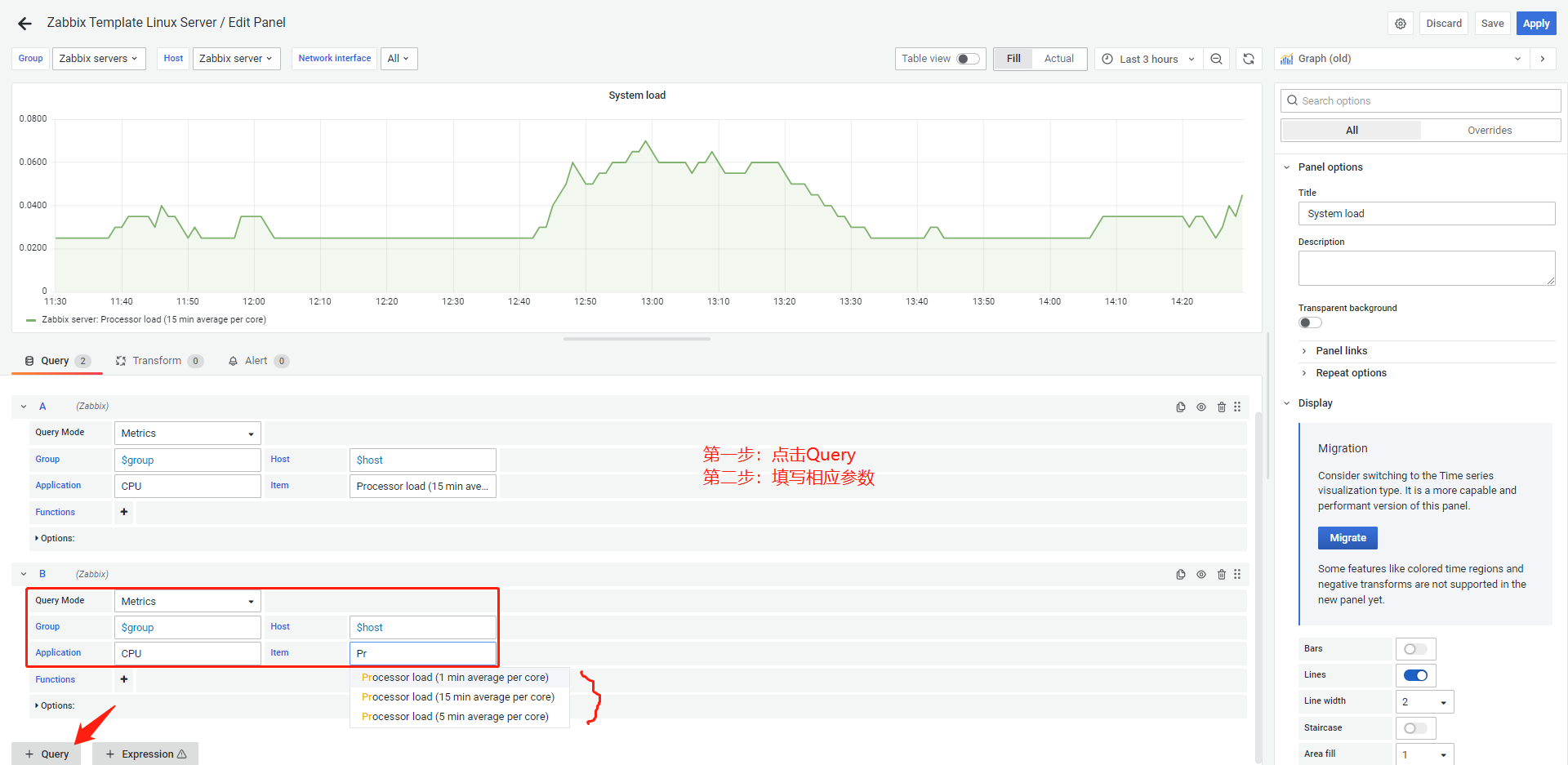Open Query Mode dropdown for query A
Viewport: 1568px width, 765px height.
(187, 434)
